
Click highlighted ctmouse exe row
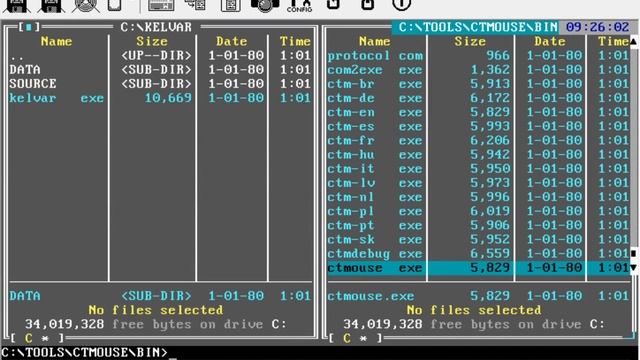tap(478, 268)
